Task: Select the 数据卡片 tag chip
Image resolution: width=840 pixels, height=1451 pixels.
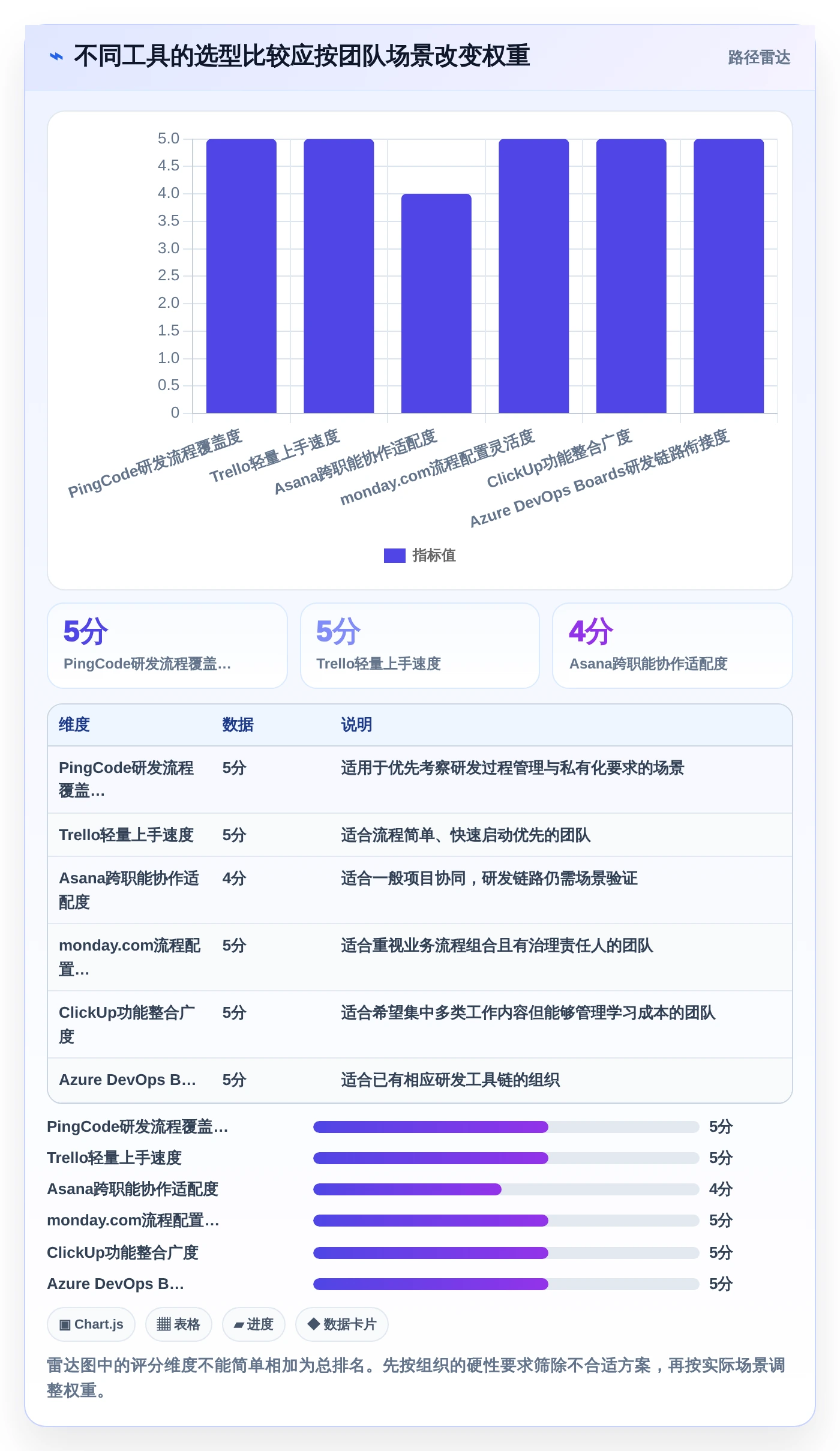Action: point(341,1324)
